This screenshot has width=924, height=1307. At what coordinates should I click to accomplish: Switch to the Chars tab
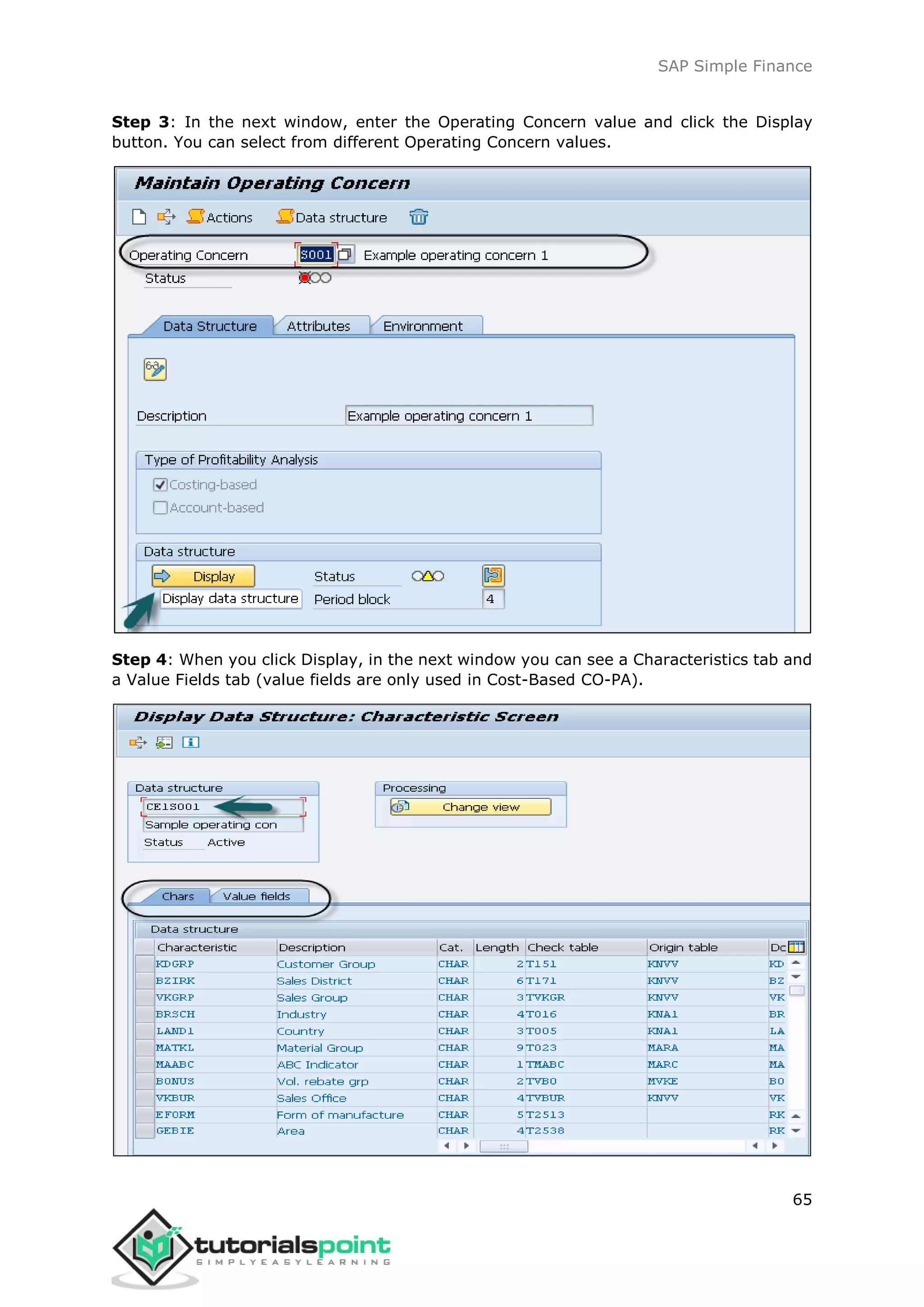(177, 896)
